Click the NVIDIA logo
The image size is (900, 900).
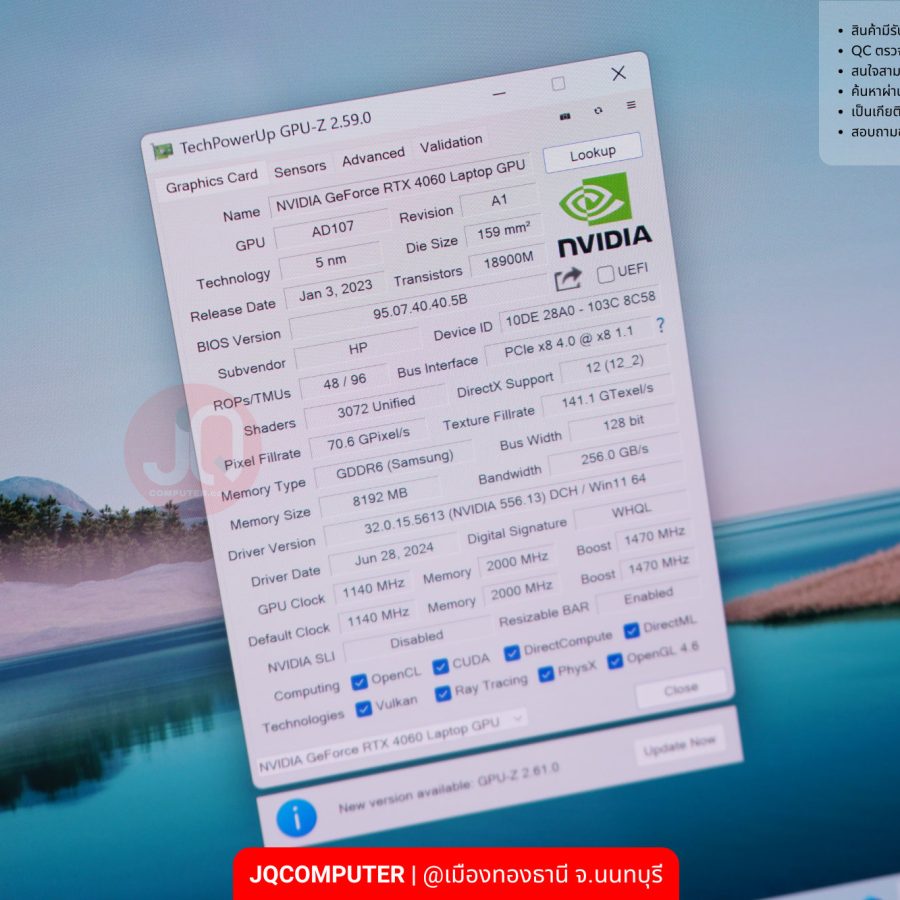603,216
